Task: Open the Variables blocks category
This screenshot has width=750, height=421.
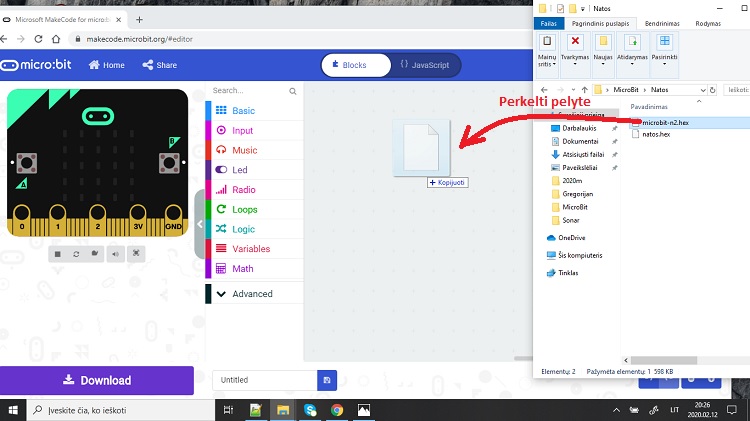Action: coord(254,249)
